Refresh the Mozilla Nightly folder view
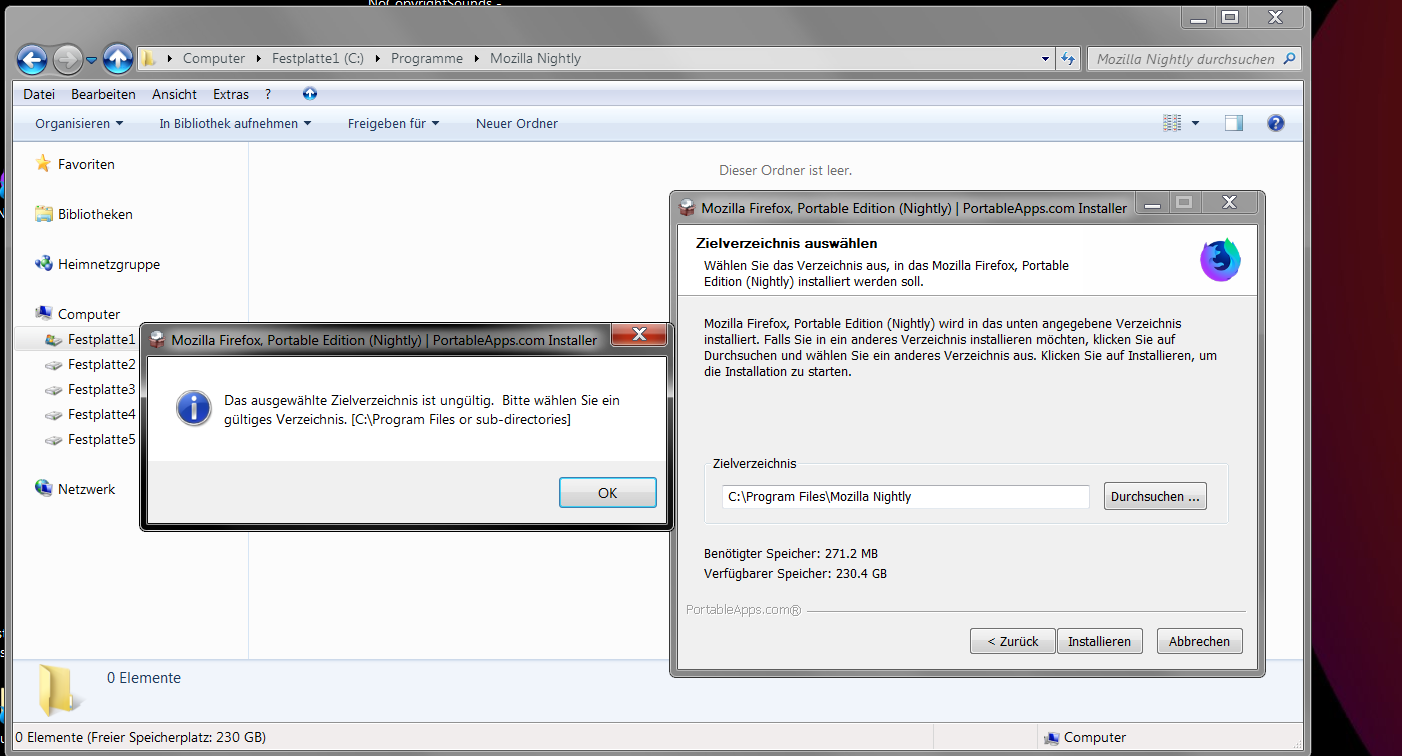The image size is (1402, 756). [x=1068, y=58]
